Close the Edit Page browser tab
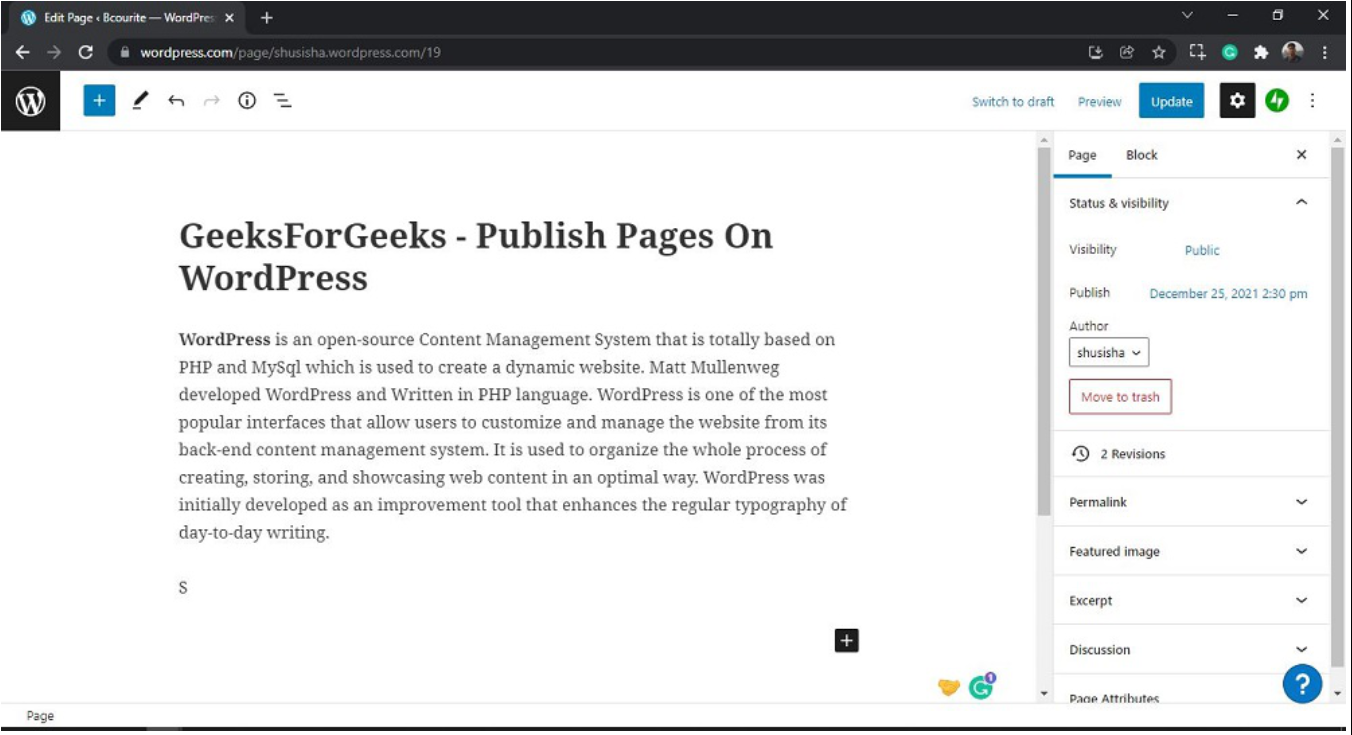This screenshot has height=735, width=1352. pyautogui.click(x=230, y=18)
